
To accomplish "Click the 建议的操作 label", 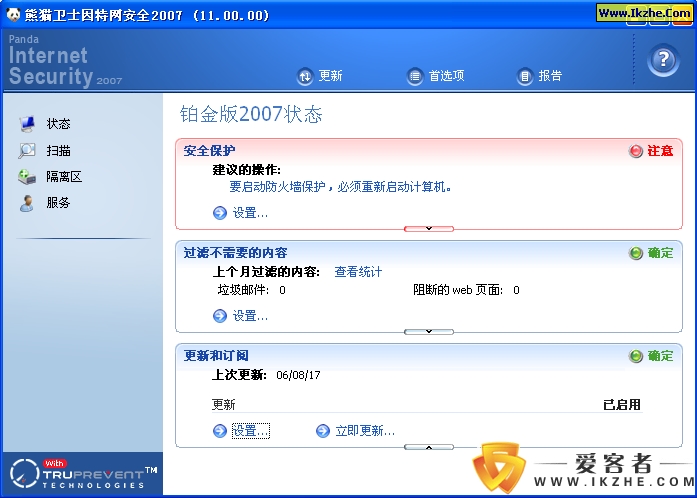I will click(247, 170).
